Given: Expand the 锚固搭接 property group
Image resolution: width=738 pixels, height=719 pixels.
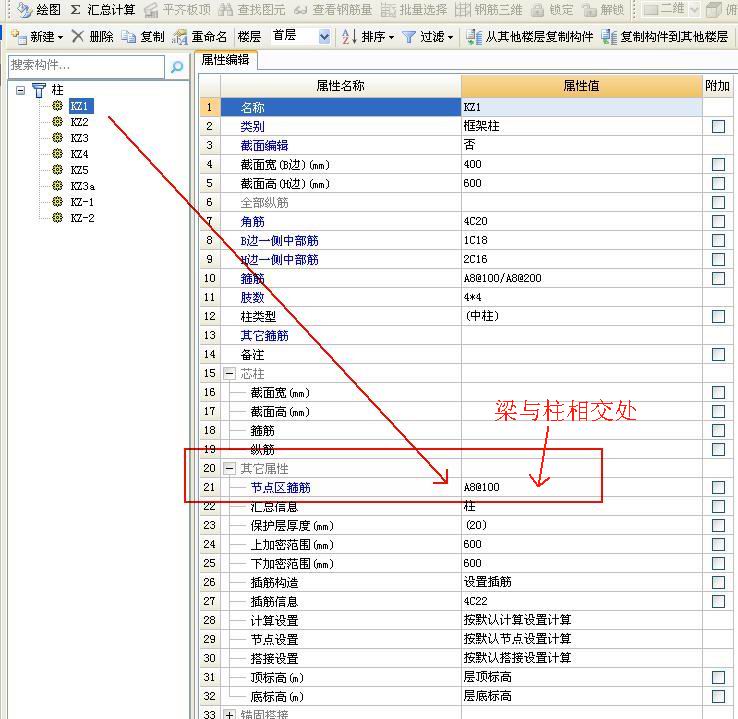Looking at the screenshot, I should pyautogui.click(x=229, y=714).
